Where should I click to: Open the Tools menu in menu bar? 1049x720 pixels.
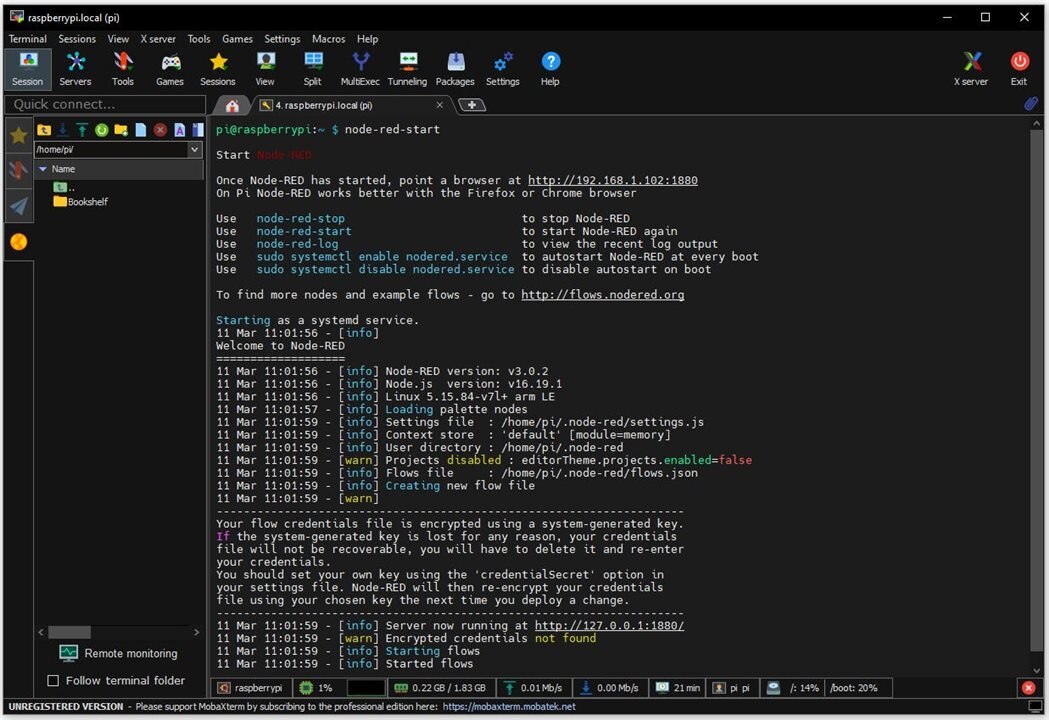pyautogui.click(x=199, y=39)
